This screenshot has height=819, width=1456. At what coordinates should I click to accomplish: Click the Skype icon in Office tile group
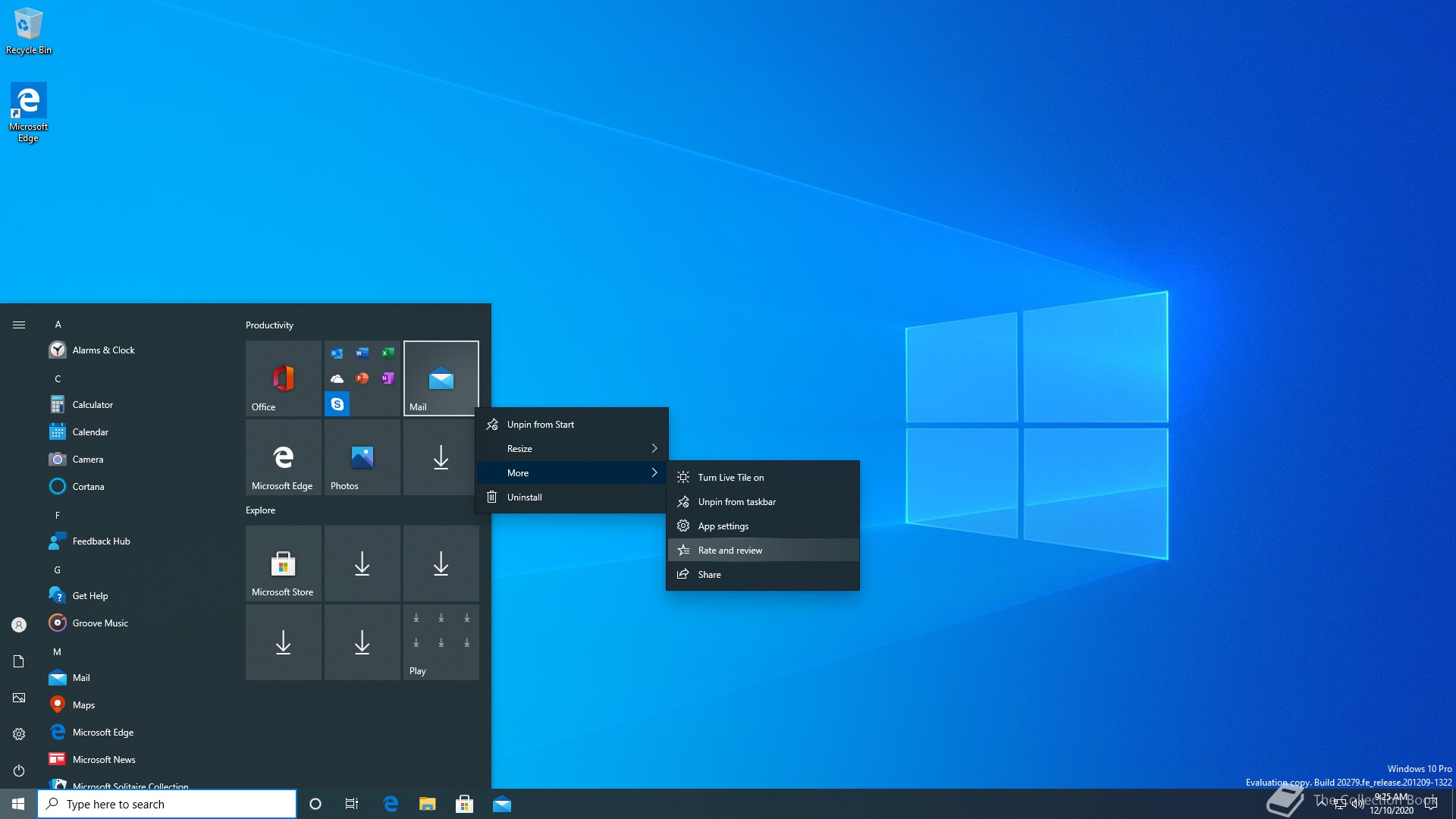tap(337, 404)
